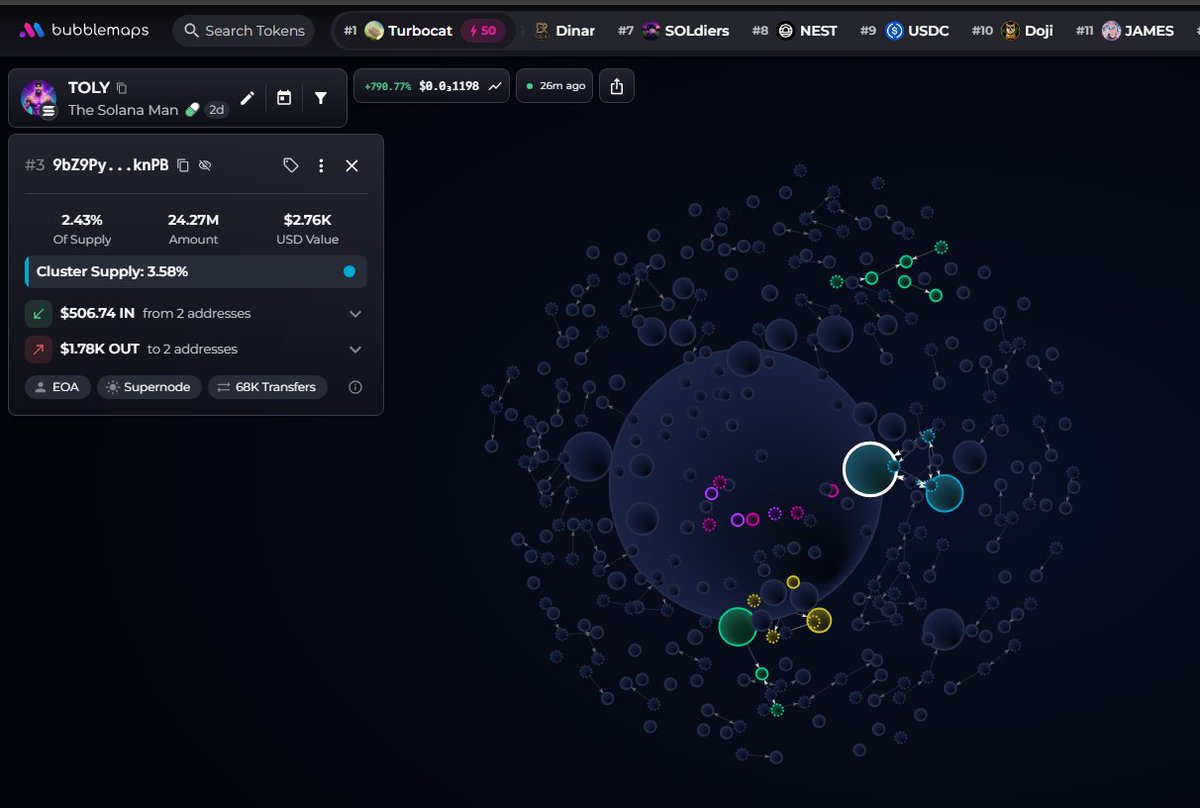The height and width of the screenshot is (808, 1200).
Task: Click the pencil edit icon beside TOLY
Action: click(247, 98)
